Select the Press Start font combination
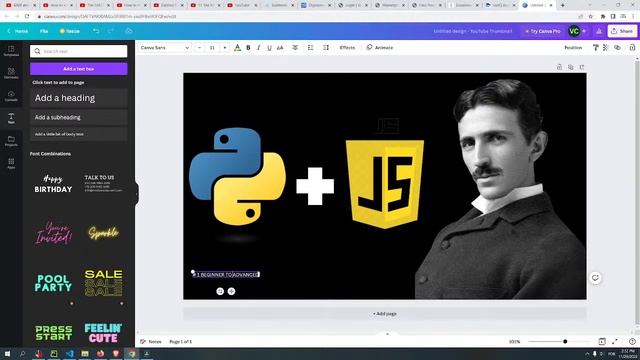Viewport: 640px width, 360px height. click(53, 333)
